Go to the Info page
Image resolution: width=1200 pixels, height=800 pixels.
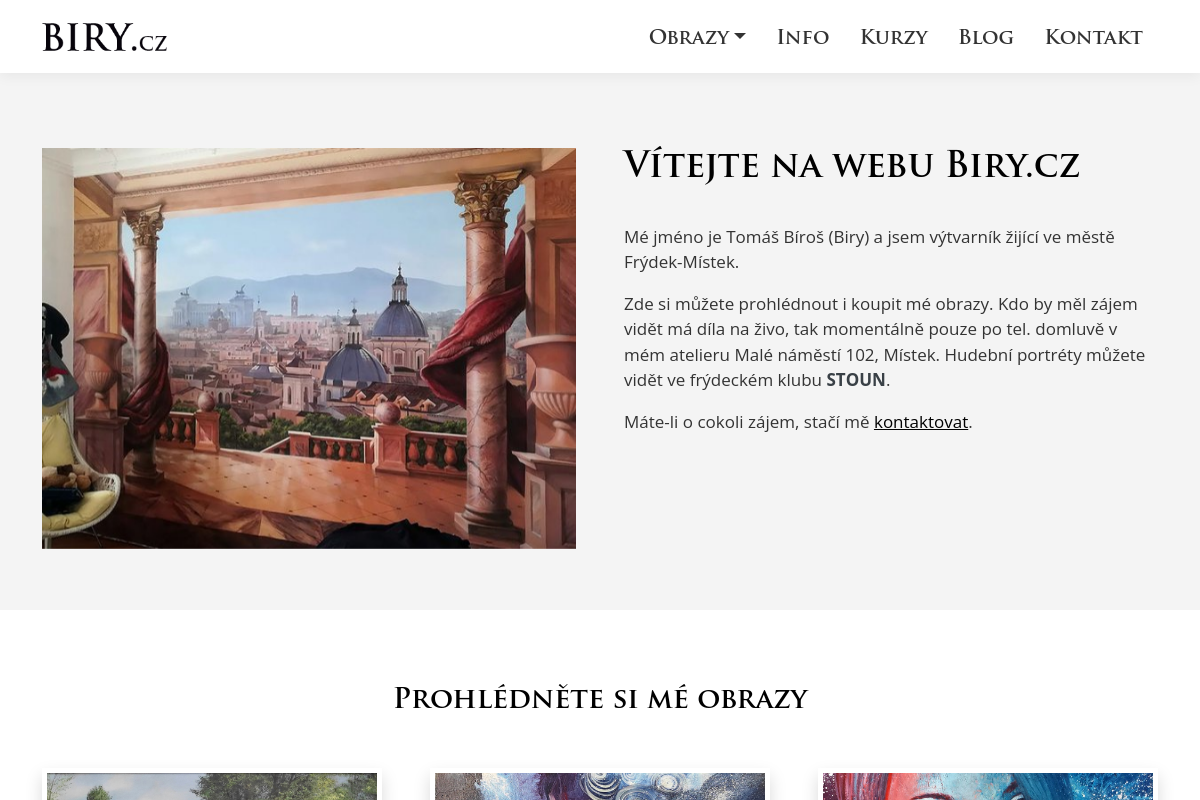(x=803, y=37)
